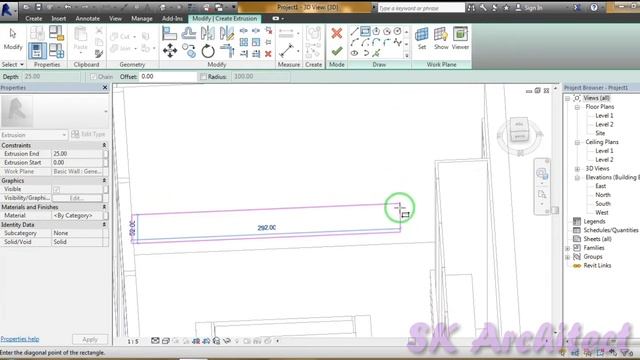Click the keyword search field
The height and width of the screenshot is (360, 640).
pos(421,8)
